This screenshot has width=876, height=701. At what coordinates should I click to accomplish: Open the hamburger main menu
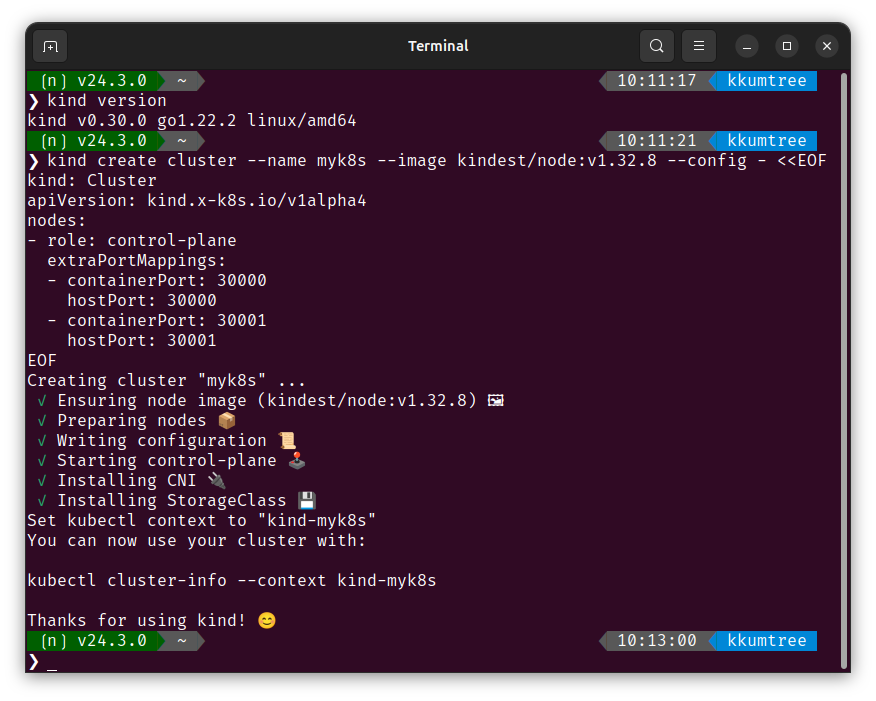click(699, 46)
